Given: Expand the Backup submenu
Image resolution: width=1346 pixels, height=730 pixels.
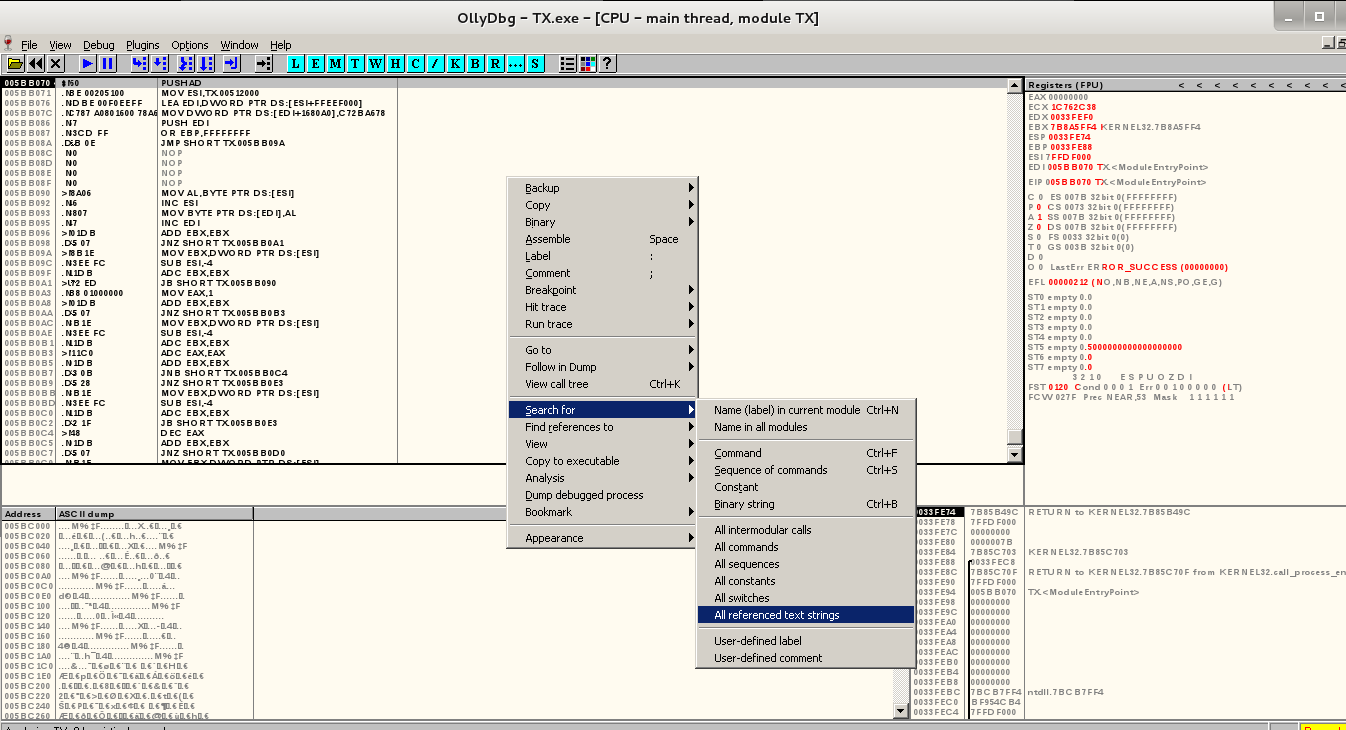Looking at the screenshot, I should point(602,188).
